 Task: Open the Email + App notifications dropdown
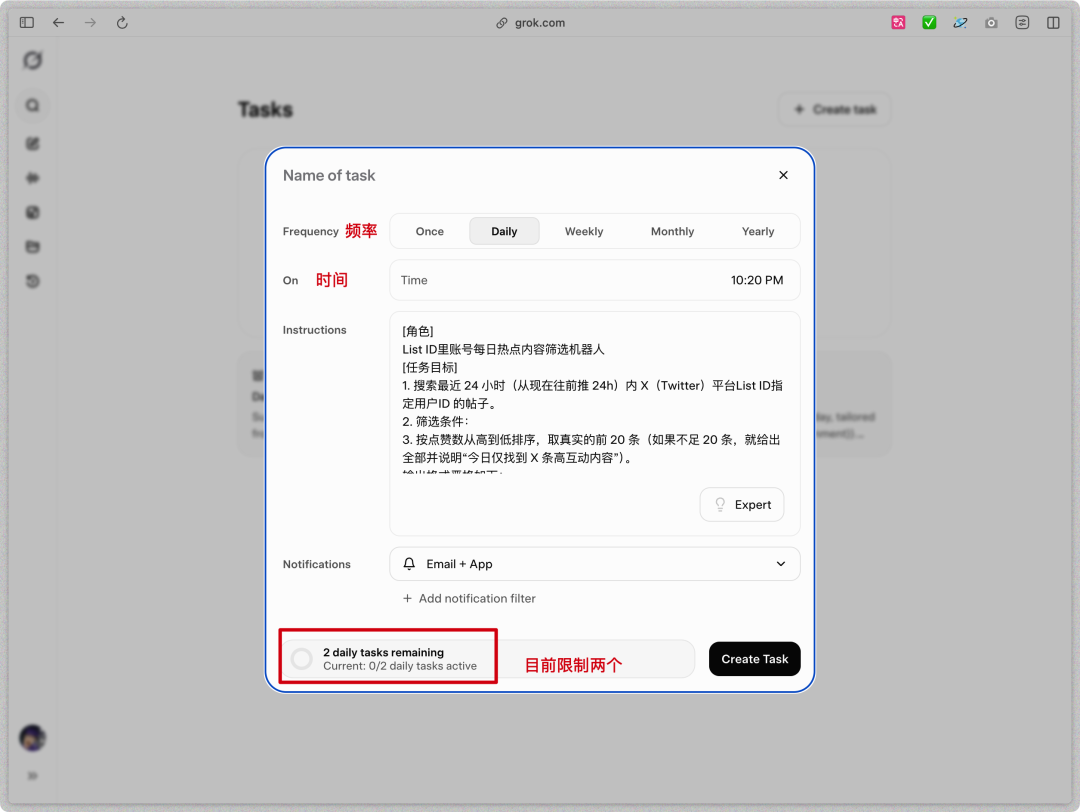point(594,564)
